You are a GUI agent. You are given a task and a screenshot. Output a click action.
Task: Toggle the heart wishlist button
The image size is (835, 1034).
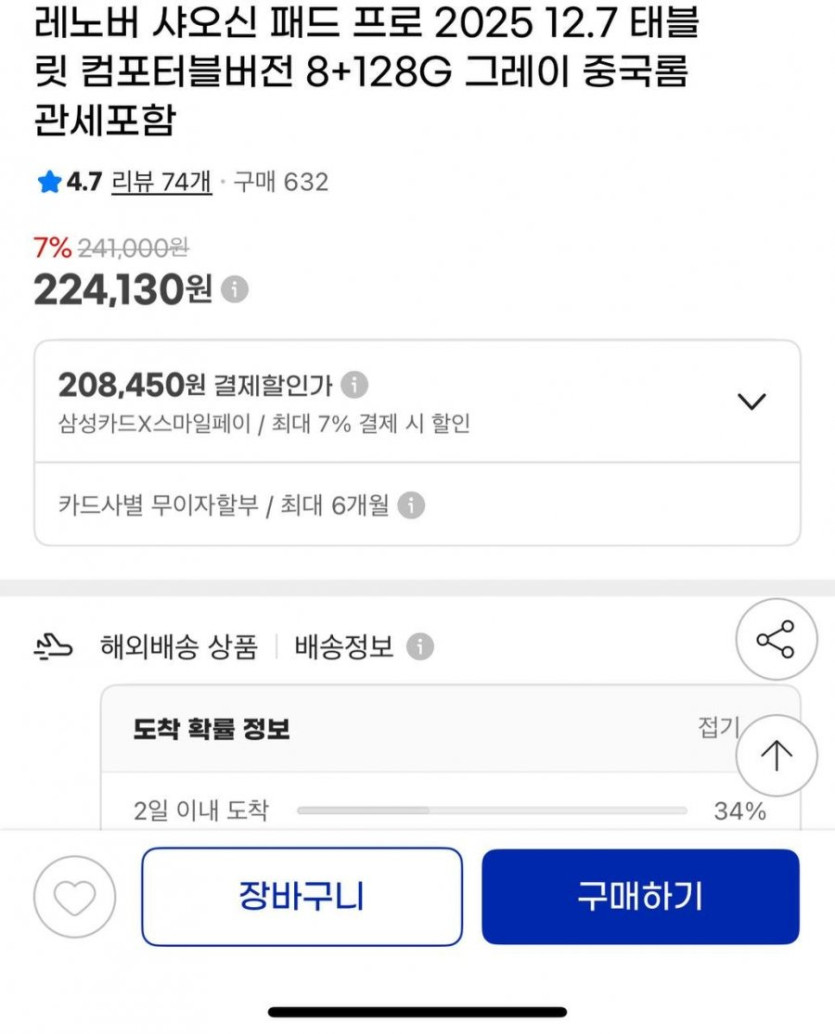click(75, 897)
